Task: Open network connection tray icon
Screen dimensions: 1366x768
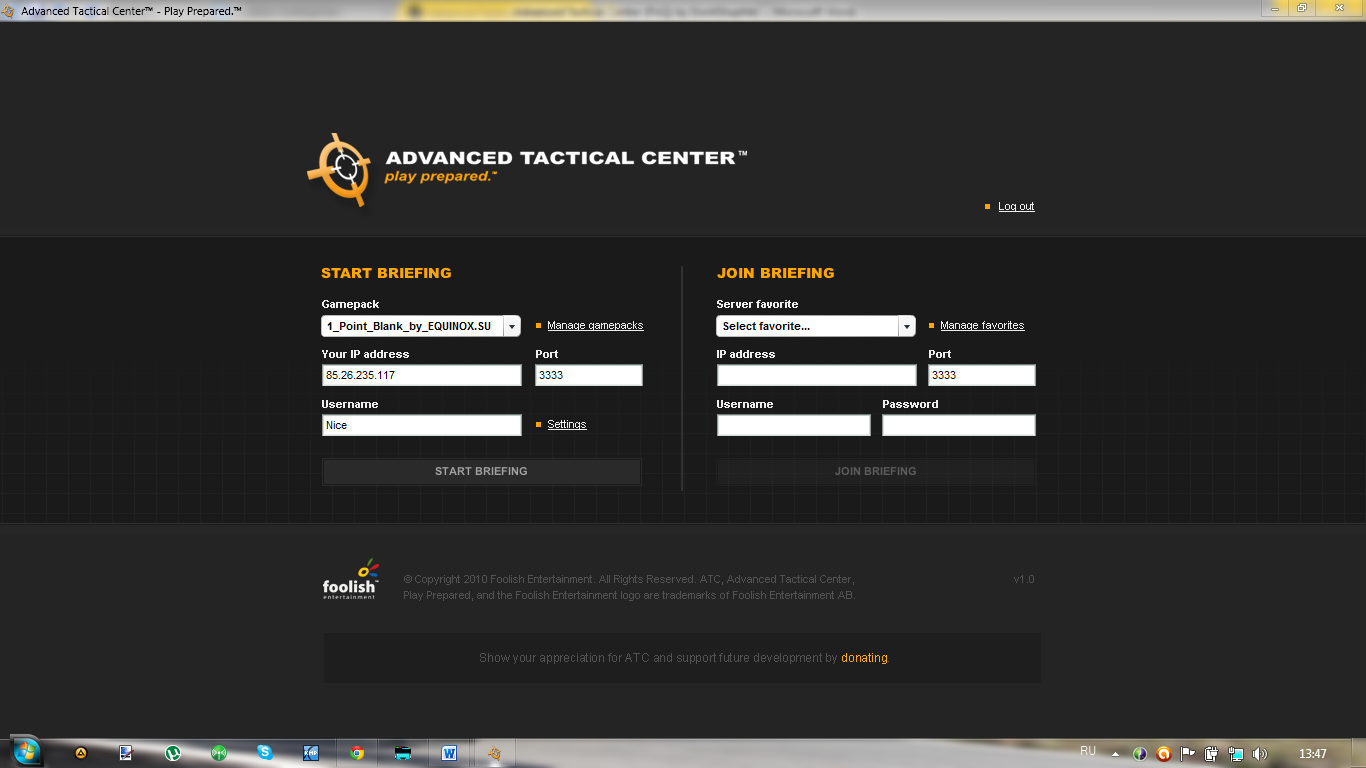Action: click(x=1236, y=754)
